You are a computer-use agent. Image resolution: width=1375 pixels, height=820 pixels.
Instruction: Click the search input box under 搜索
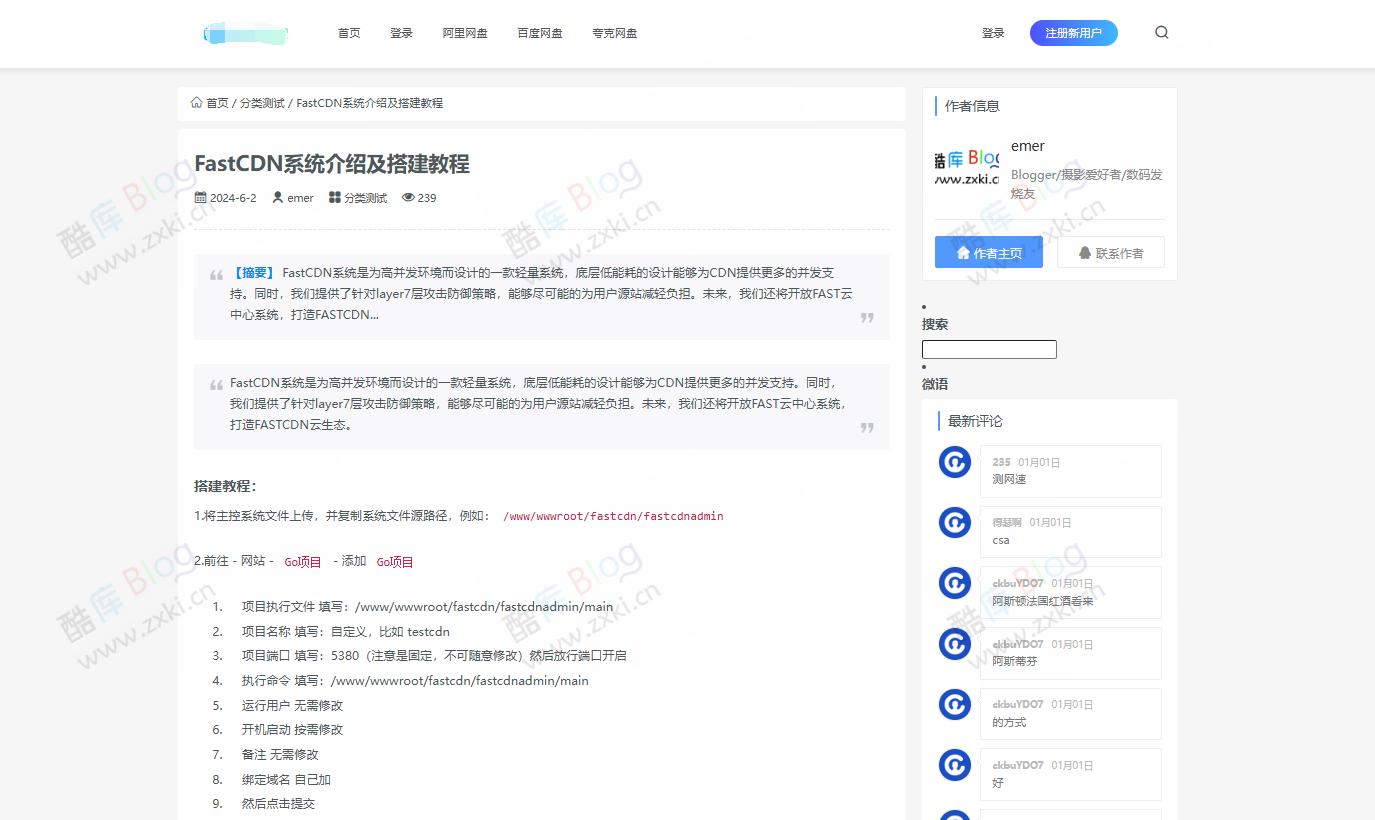pyautogui.click(x=989, y=349)
